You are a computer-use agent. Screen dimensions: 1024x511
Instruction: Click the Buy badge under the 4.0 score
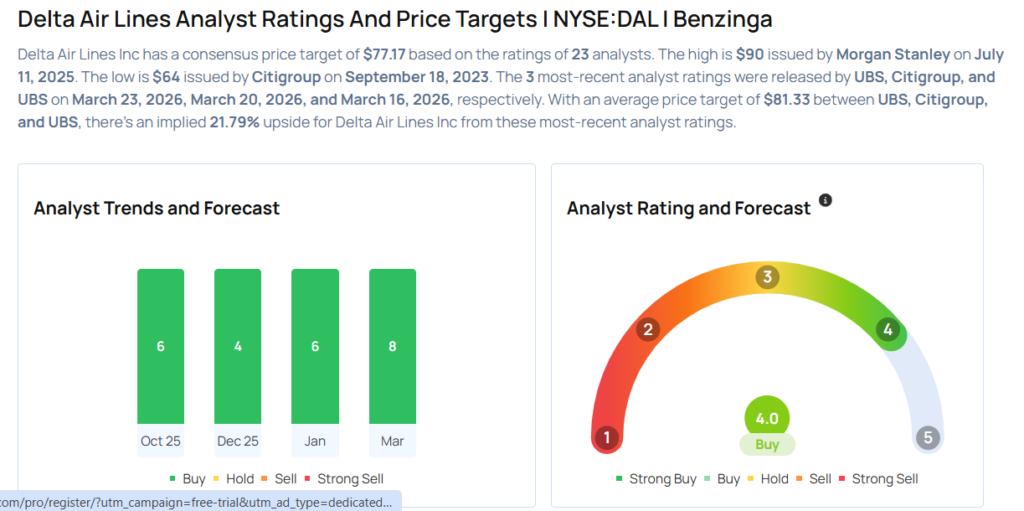(x=767, y=444)
